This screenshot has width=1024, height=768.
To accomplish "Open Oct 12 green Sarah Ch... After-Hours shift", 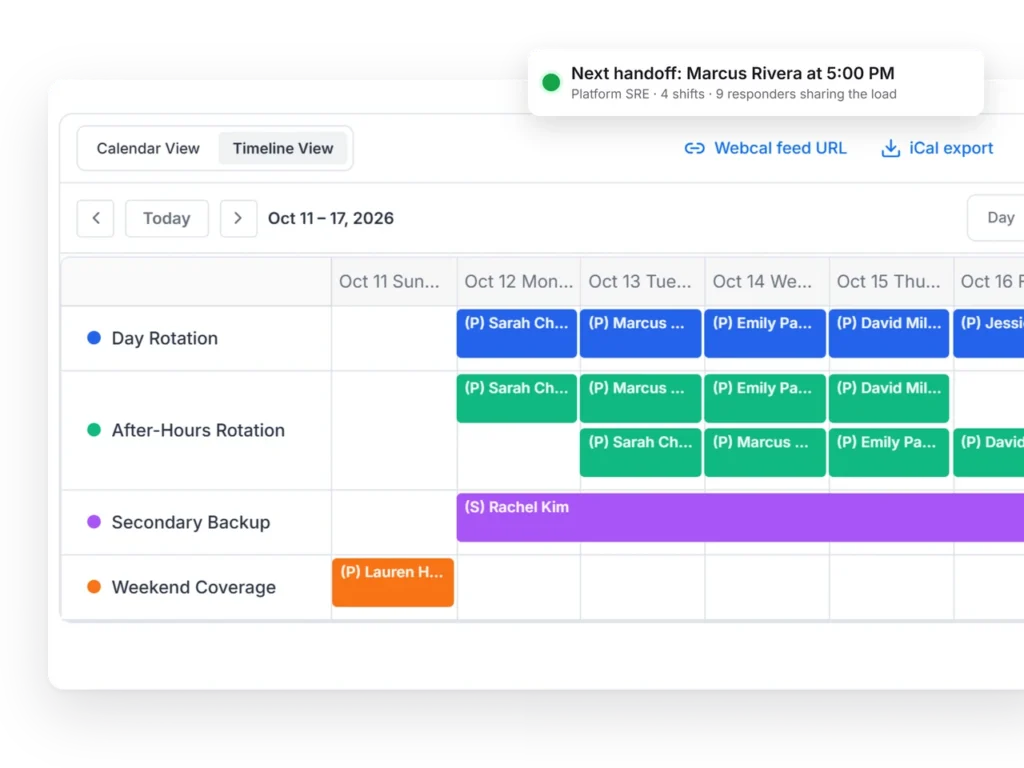I will pyautogui.click(x=517, y=398).
